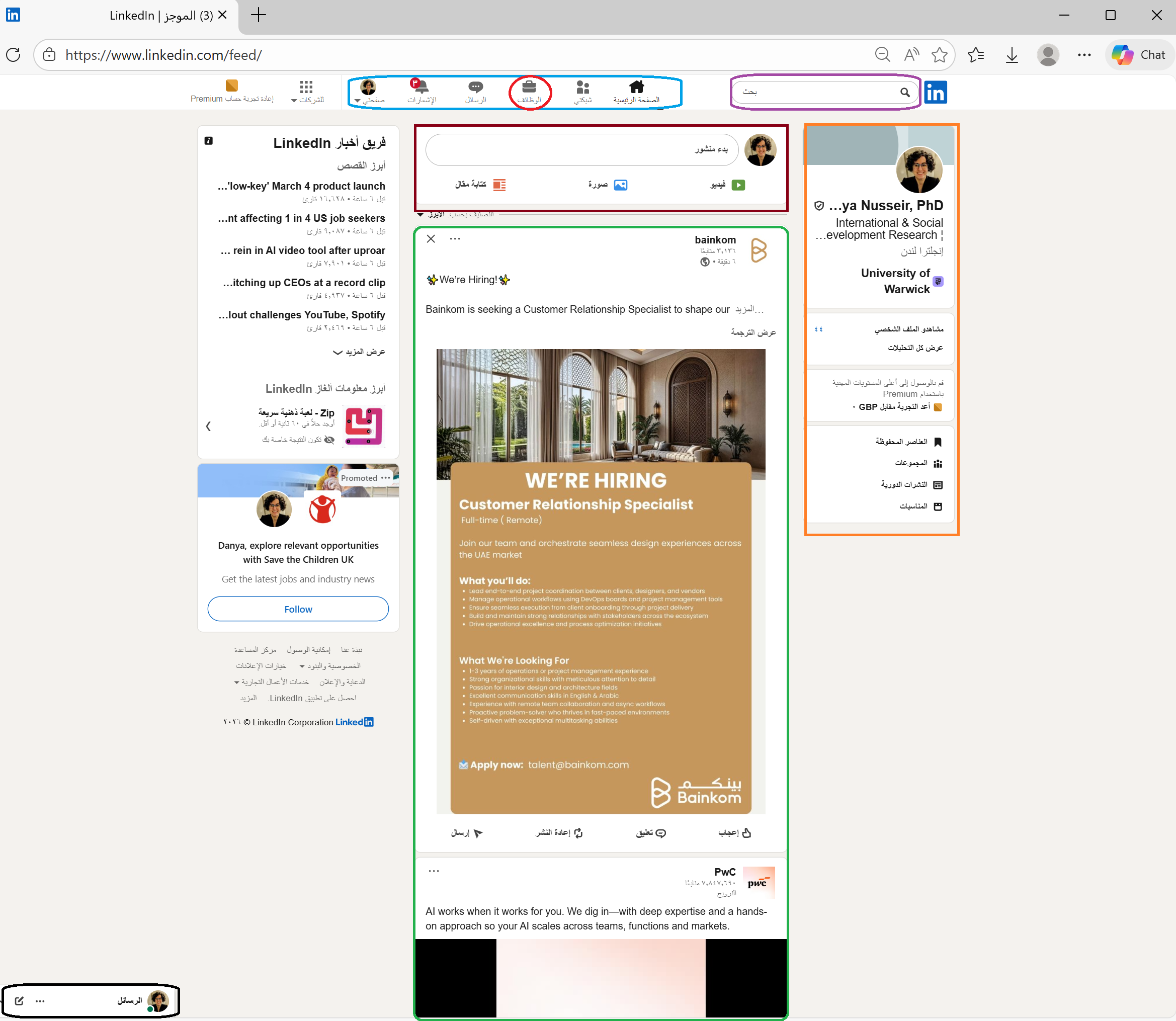This screenshot has height=1021, width=1176.
Task: Dismiss the bainkom post with X
Action: [x=431, y=239]
